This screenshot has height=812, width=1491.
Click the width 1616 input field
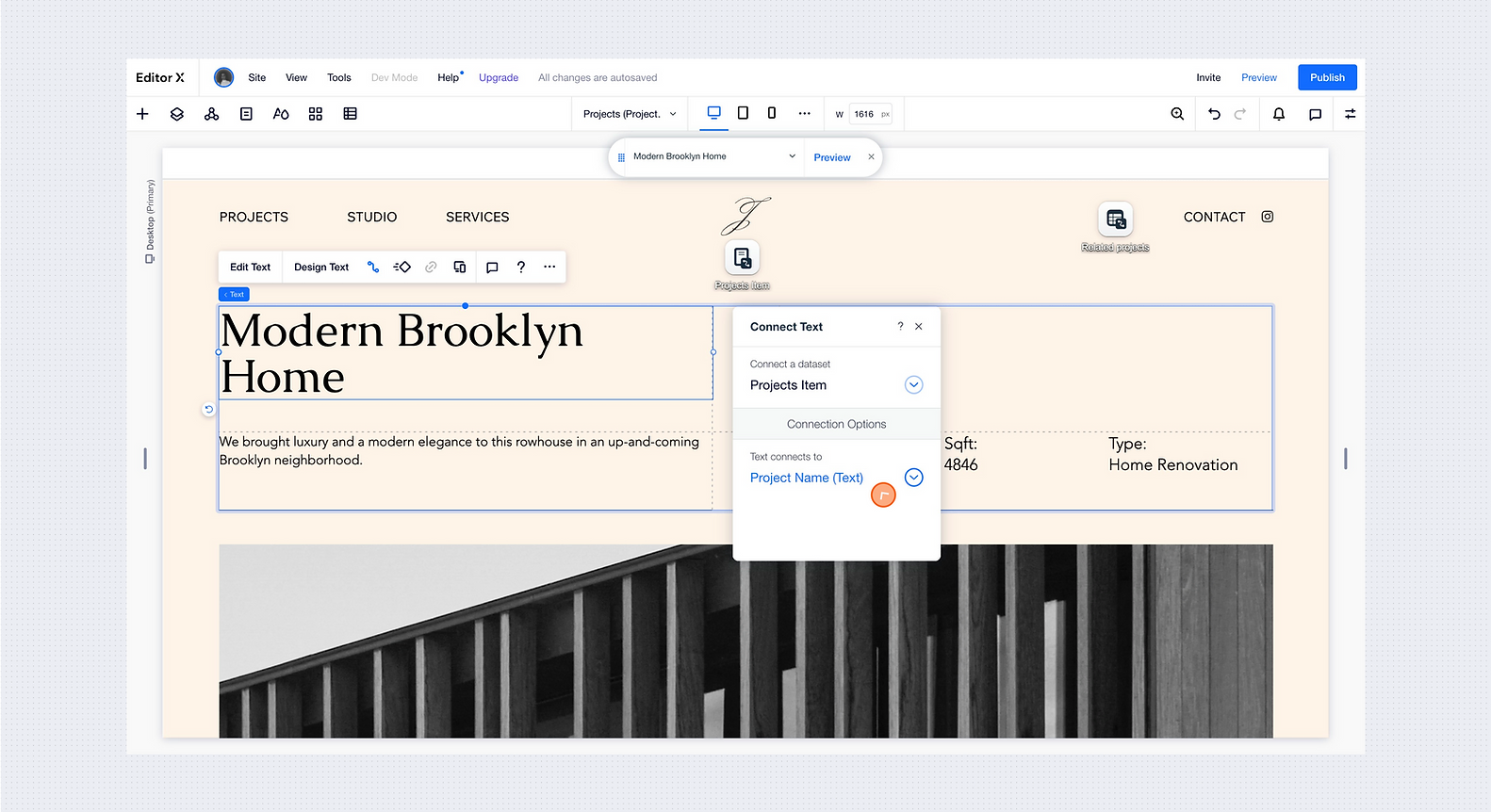870,114
